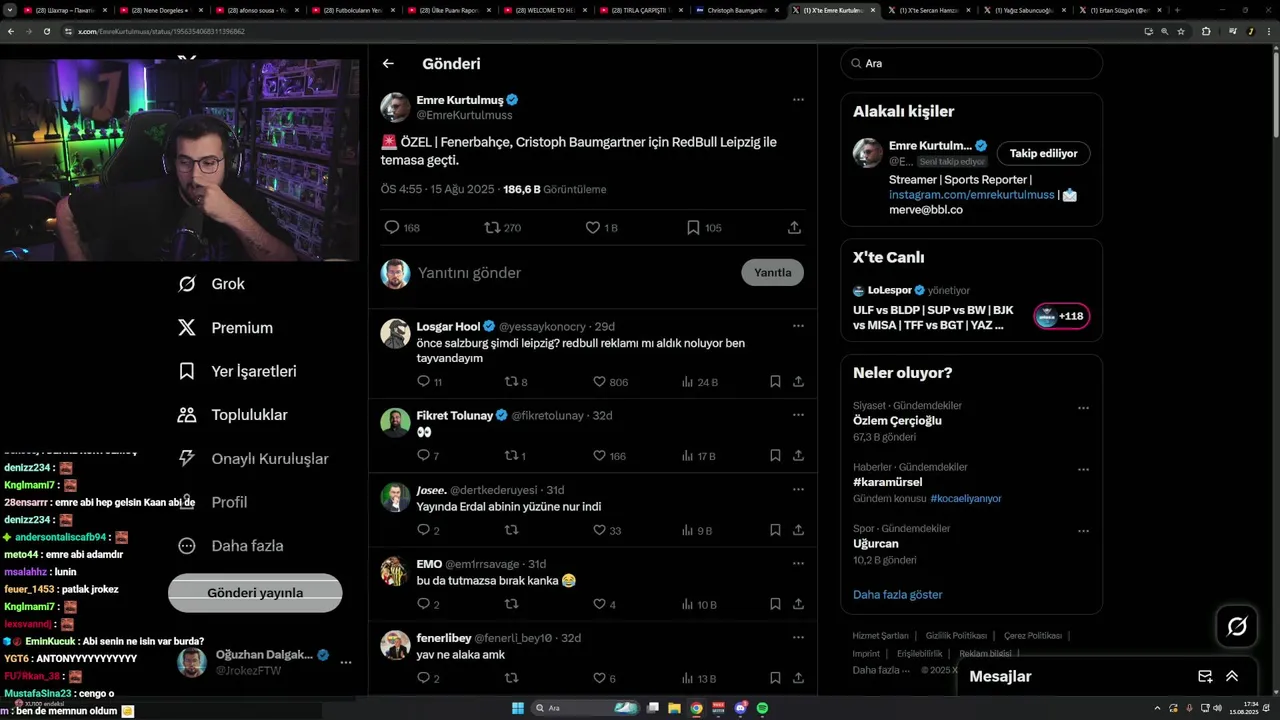This screenshot has height=720, width=1280.
Task: Open more options on fenerlibey reply
Action: coord(798,638)
